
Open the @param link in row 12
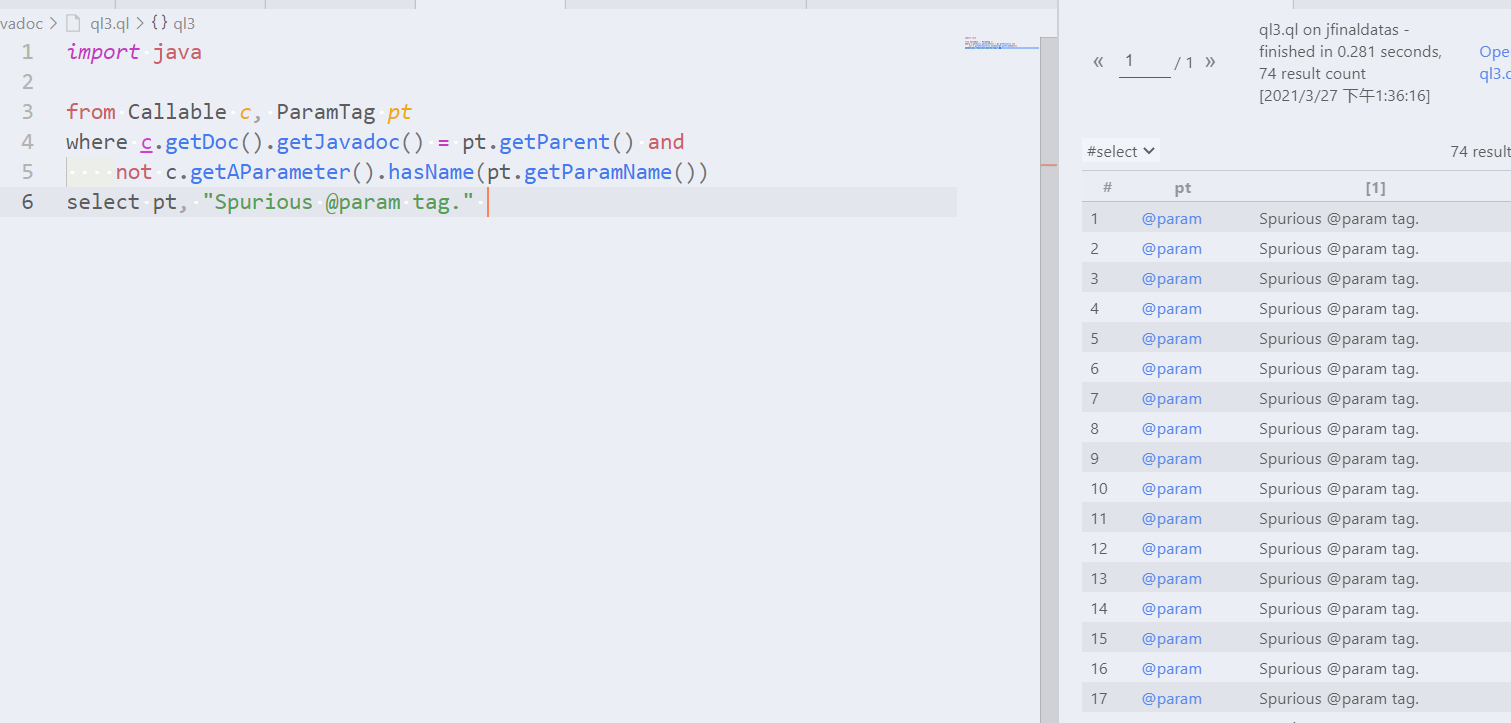(1172, 549)
